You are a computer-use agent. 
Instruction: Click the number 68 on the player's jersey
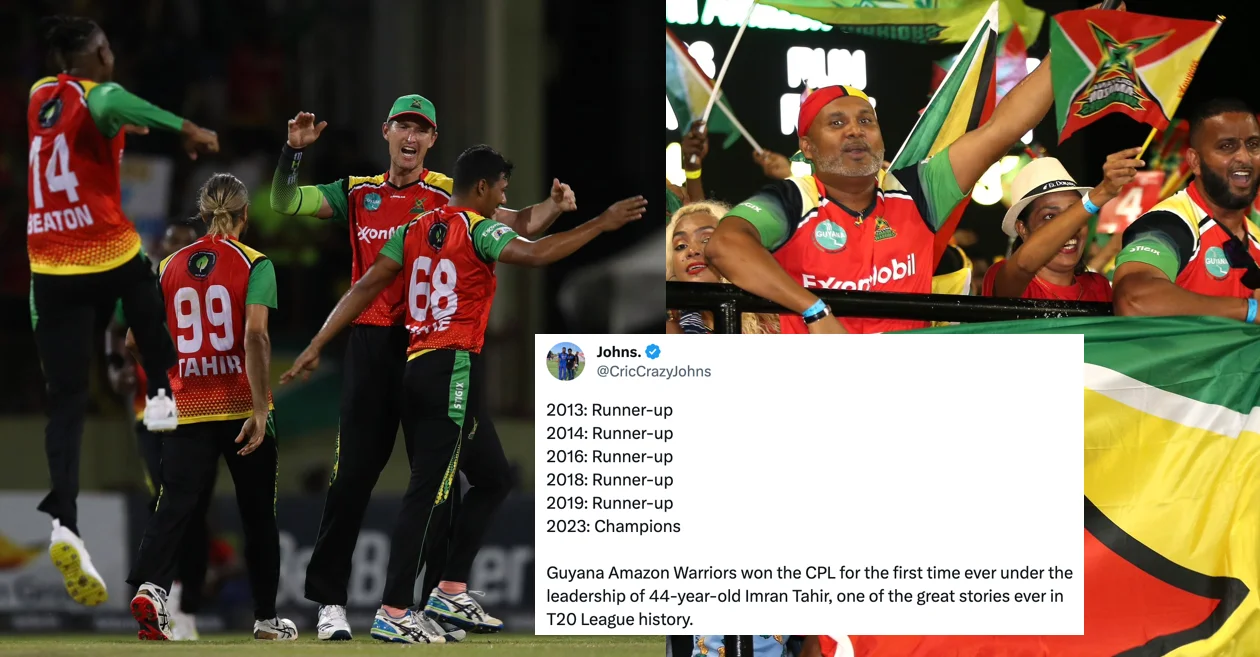[432, 289]
